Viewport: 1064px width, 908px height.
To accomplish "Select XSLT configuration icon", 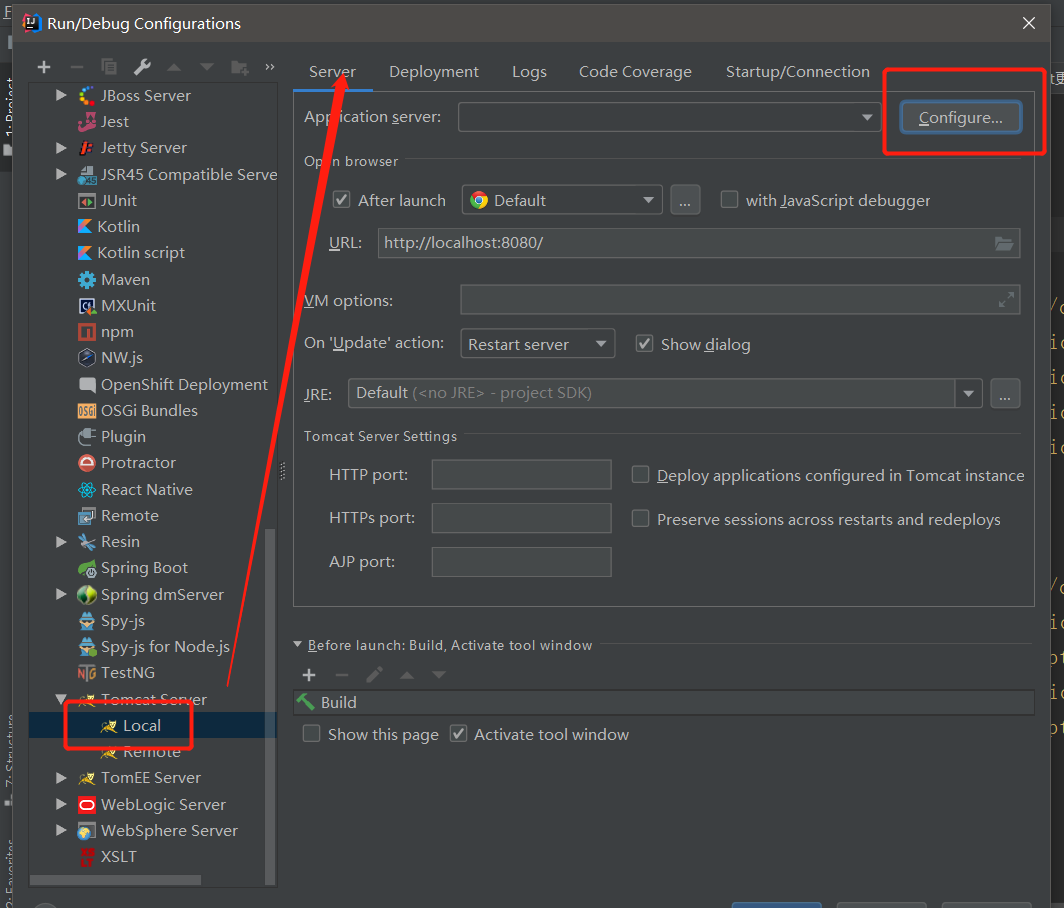I will tap(87, 857).
